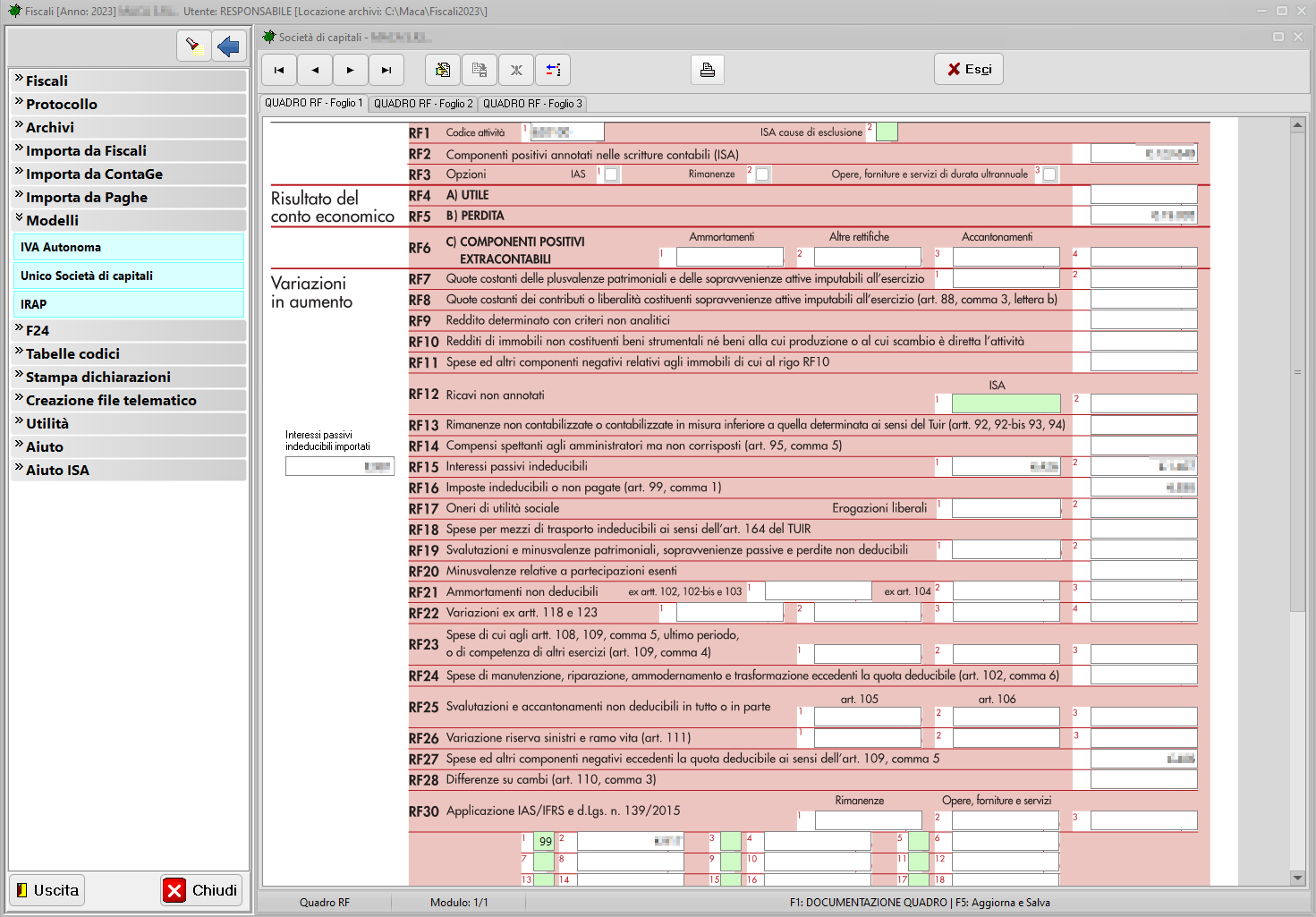Switch to QUADRO RF - Foglio 2 tab

423,104
